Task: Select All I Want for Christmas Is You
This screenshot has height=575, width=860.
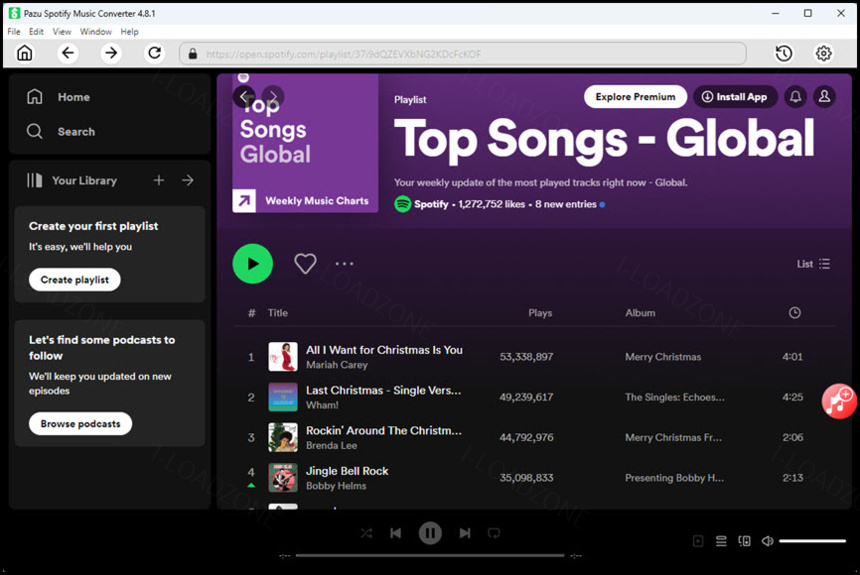Action: click(384, 350)
